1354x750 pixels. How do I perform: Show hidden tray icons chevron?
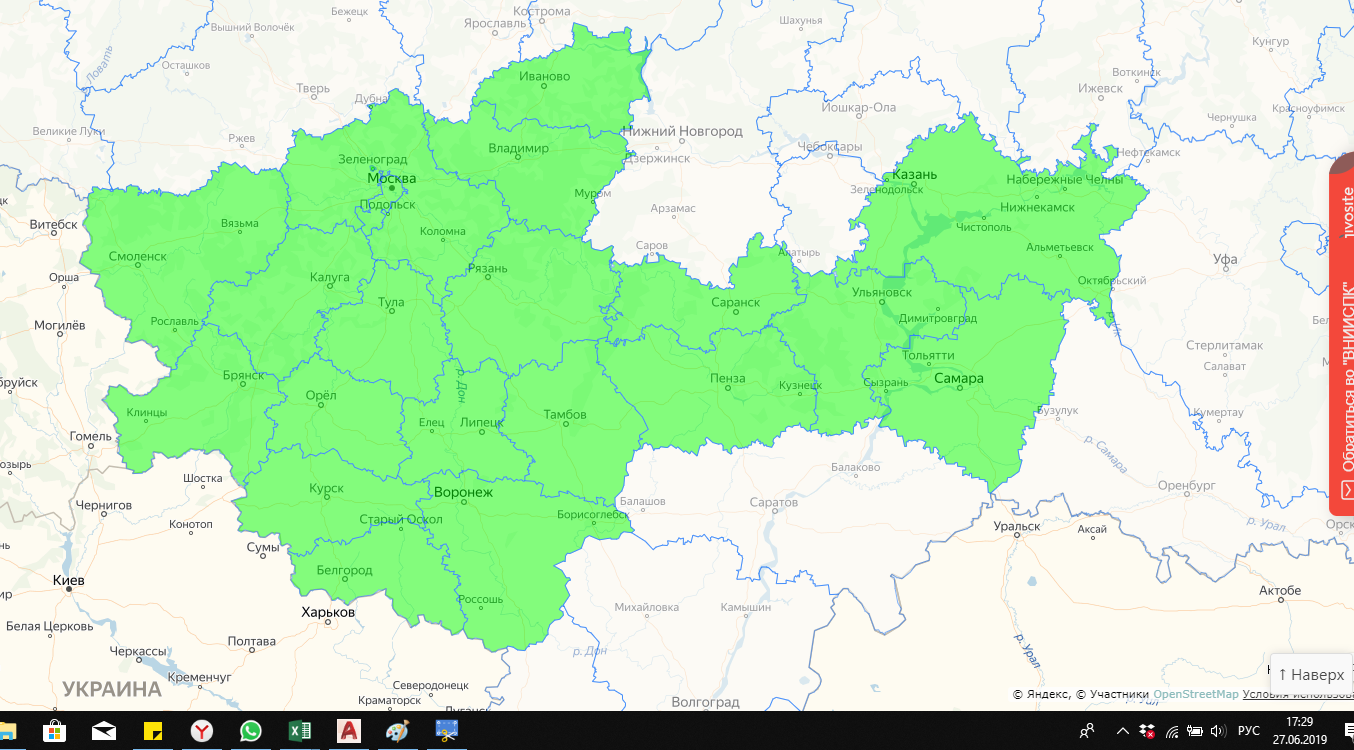(x=1123, y=731)
